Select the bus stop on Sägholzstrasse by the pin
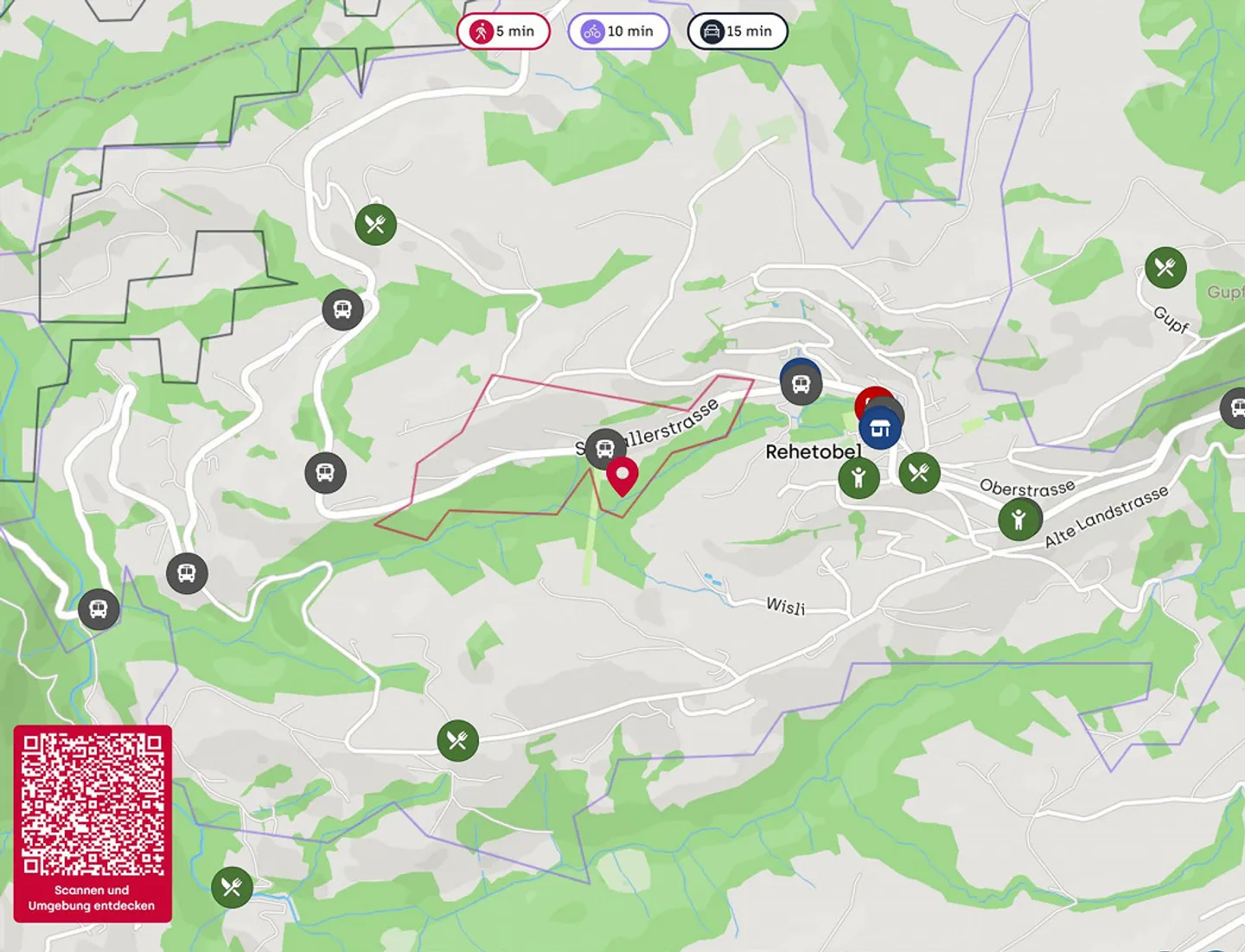The height and width of the screenshot is (952, 1245). click(x=605, y=449)
